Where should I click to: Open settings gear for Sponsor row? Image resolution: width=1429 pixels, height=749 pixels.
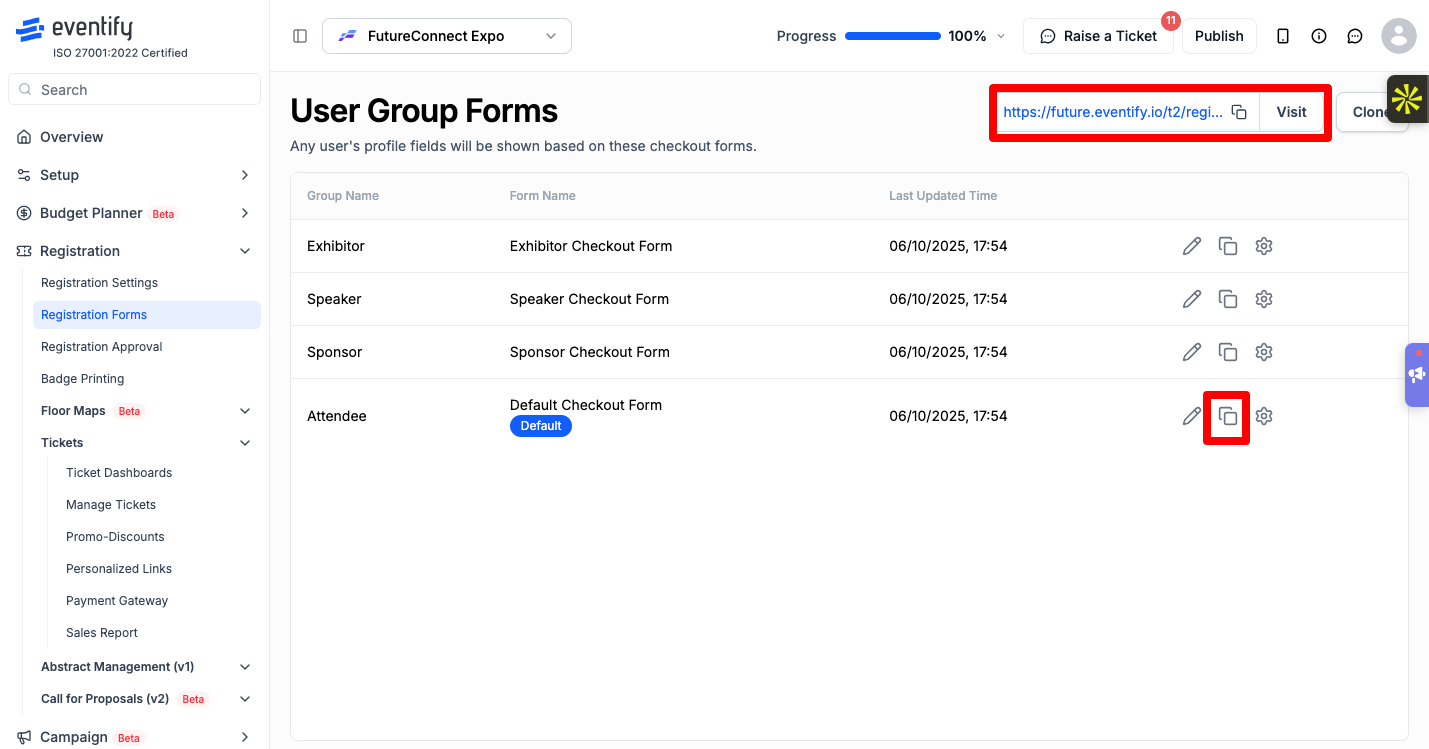point(1264,352)
